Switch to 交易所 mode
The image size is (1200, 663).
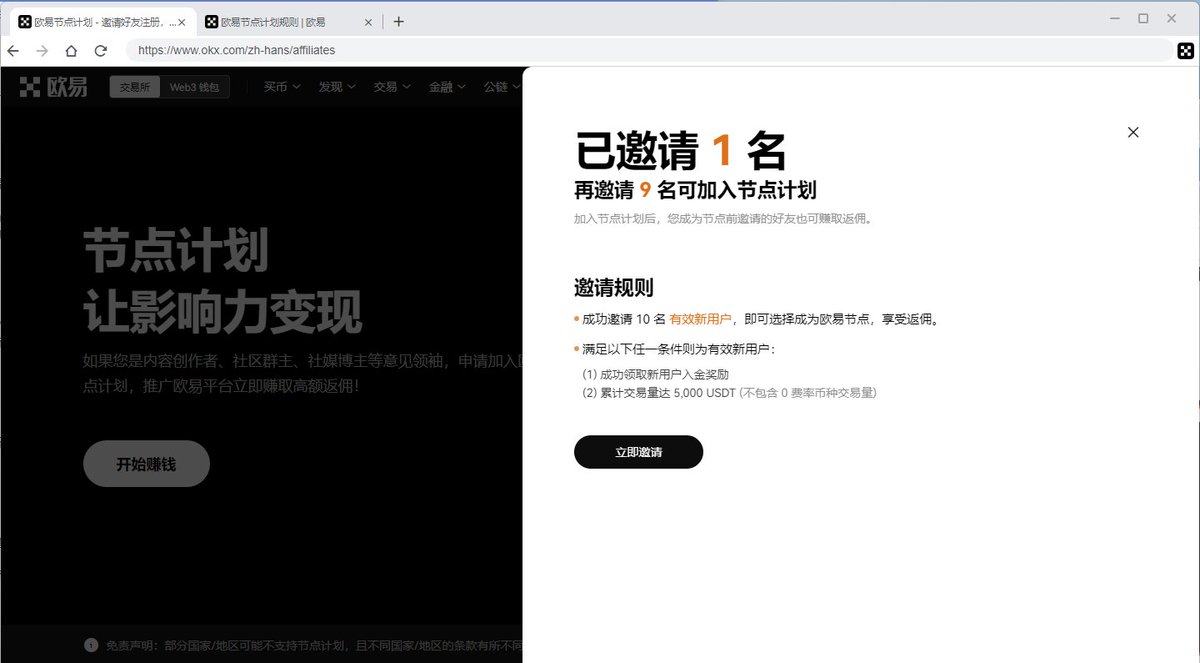coord(134,86)
